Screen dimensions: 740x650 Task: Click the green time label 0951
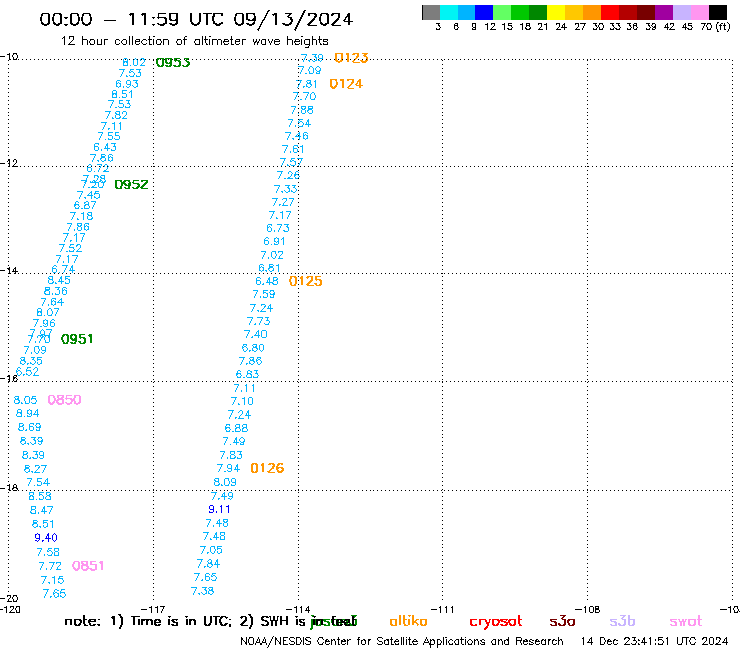(x=77, y=339)
